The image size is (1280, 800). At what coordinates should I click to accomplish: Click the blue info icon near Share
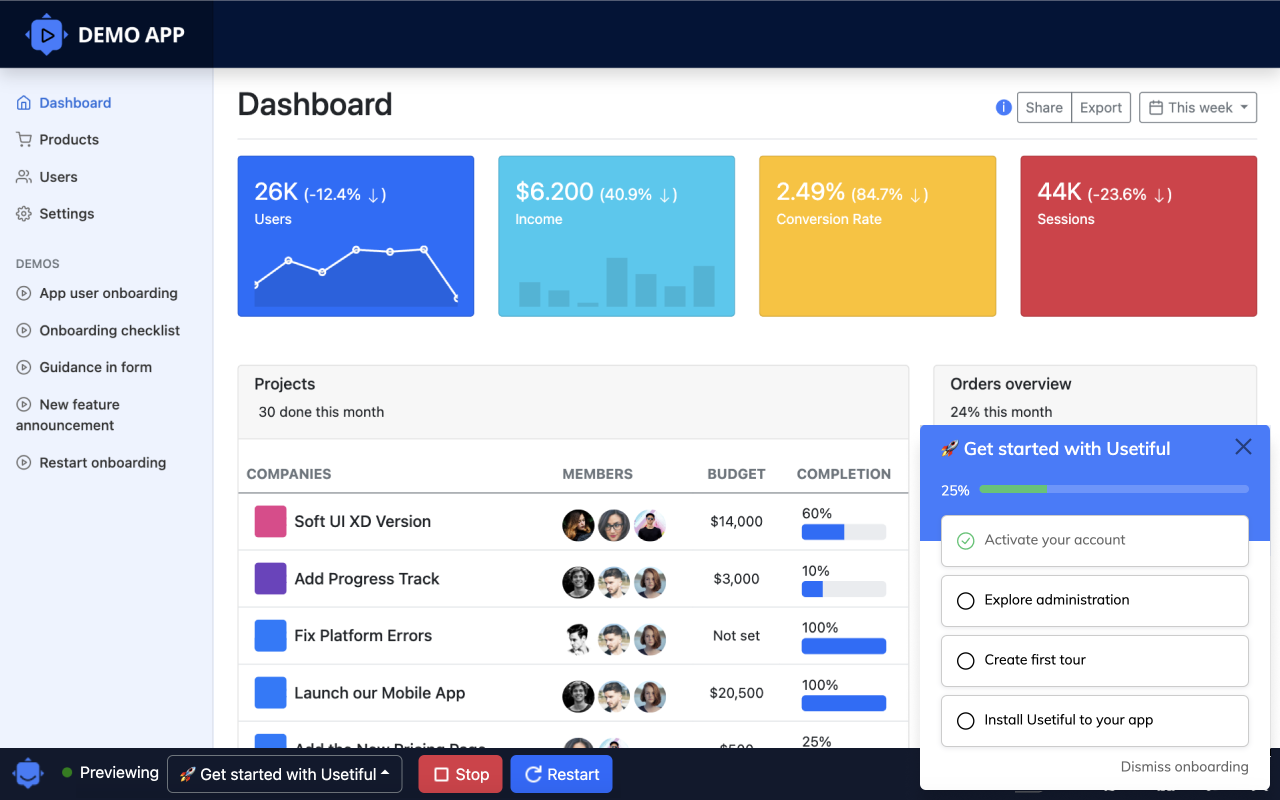click(1003, 107)
